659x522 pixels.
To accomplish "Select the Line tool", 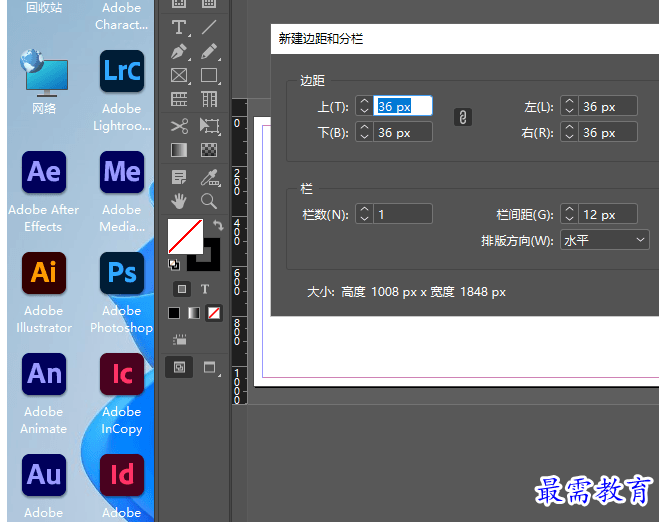I will [x=209, y=27].
